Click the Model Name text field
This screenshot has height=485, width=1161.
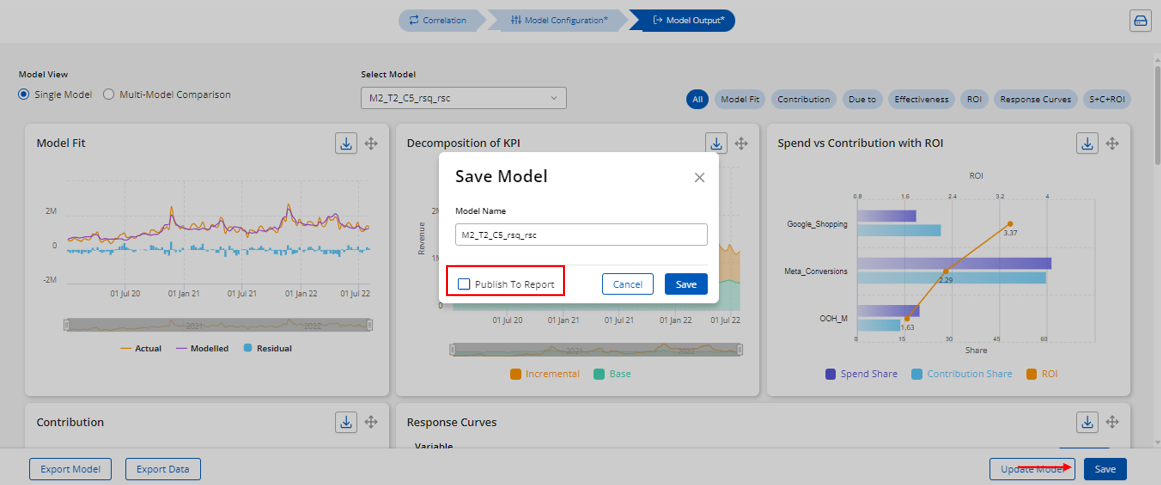pyautogui.click(x=581, y=234)
